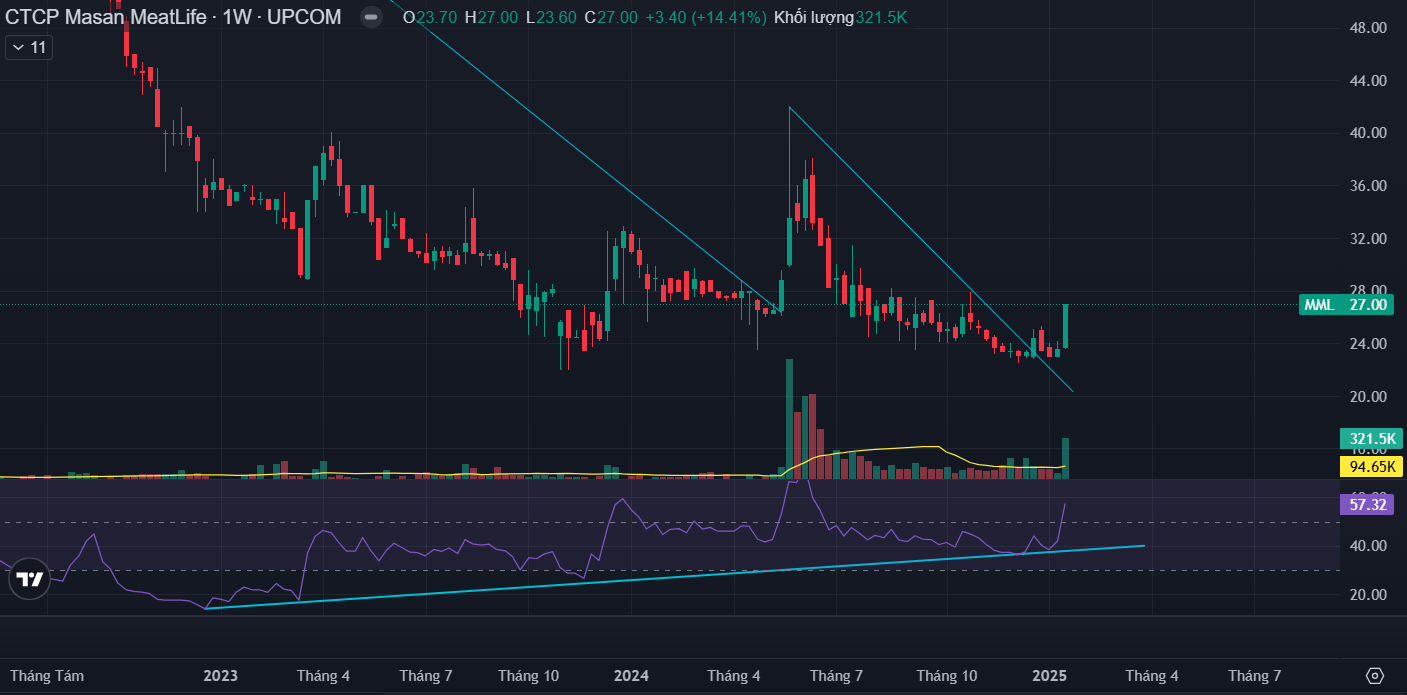Click the 32.00 price axis value
Image resolution: width=1407 pixels, height=695 pixels.
(1366, 239)
